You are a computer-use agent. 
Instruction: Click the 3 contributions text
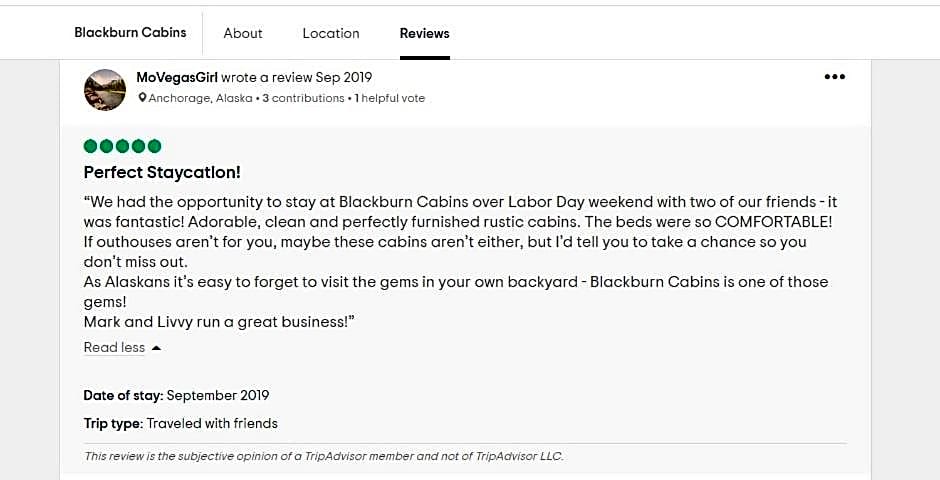click(303, 98)
